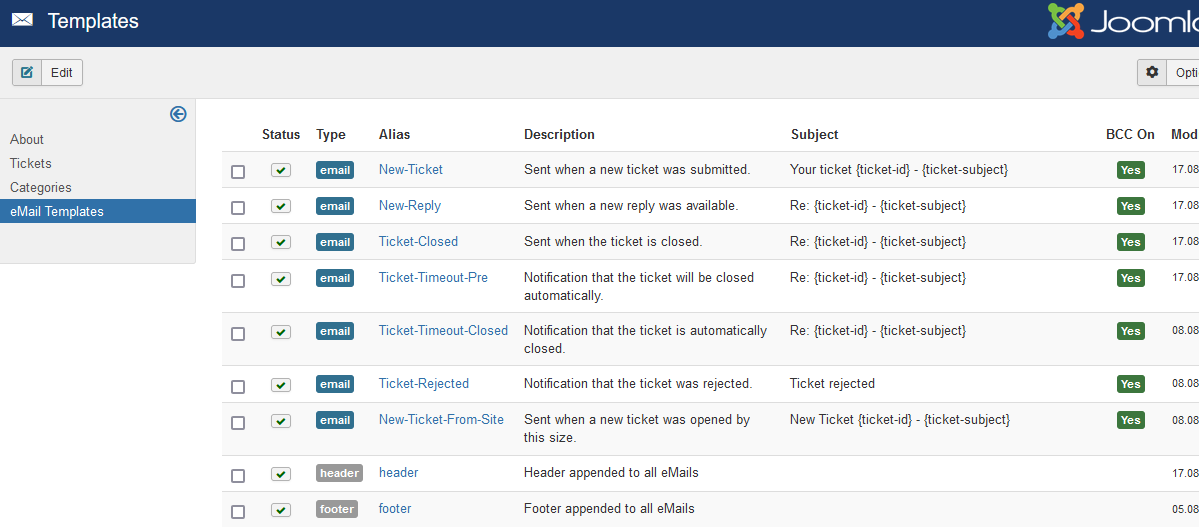
Task: Check the checkbox for New-Ticket row
Action: (238, 172)
